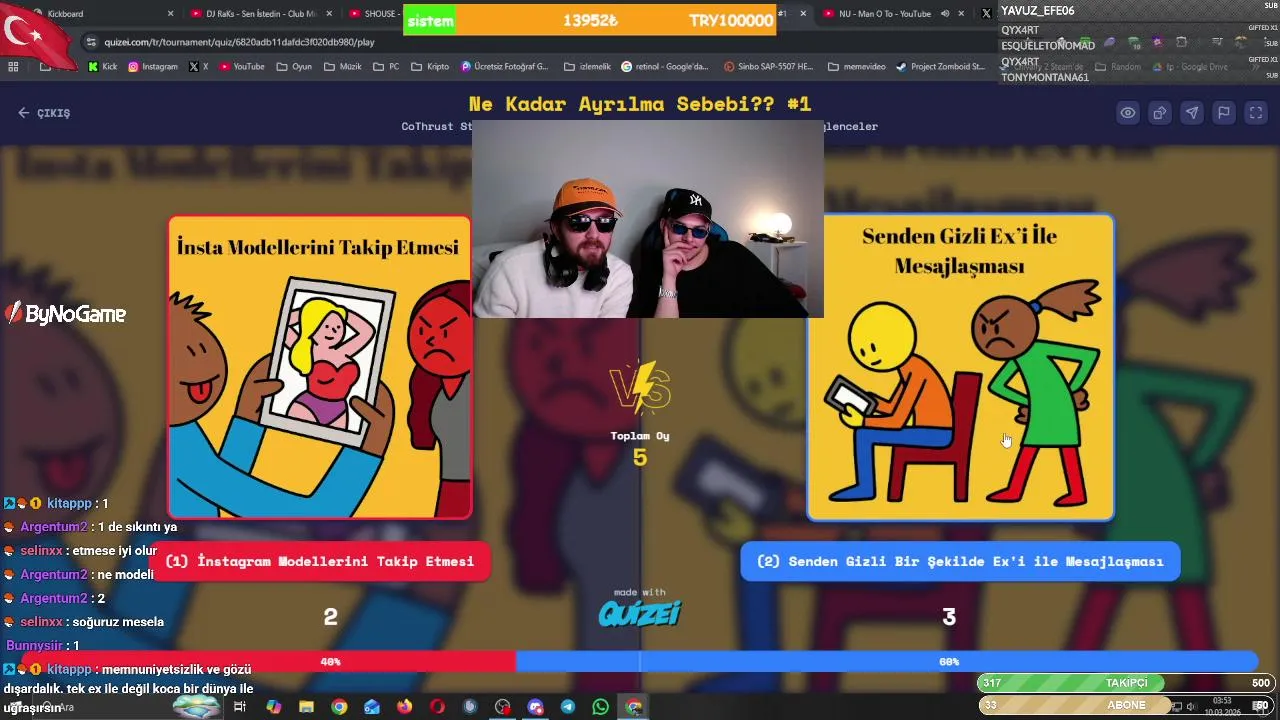Click the browser apps grid icon

click(13, 67)
